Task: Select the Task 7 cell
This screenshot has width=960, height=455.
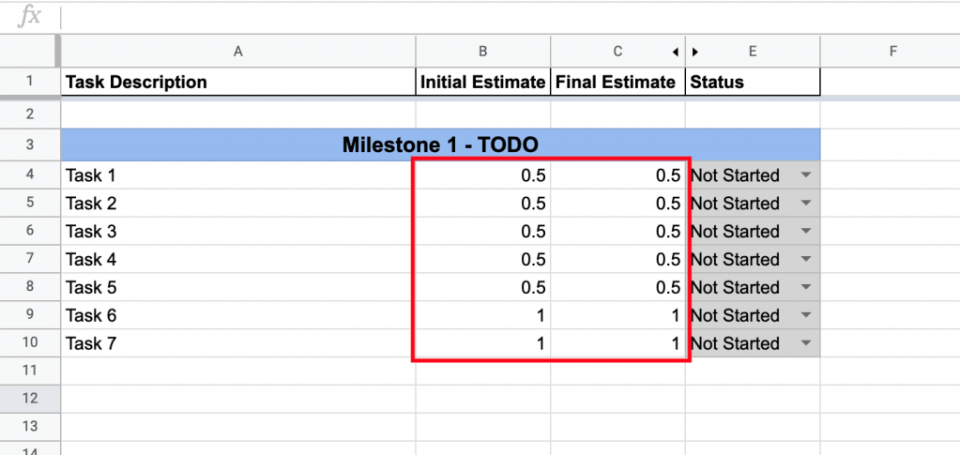Action: point(238,344)
